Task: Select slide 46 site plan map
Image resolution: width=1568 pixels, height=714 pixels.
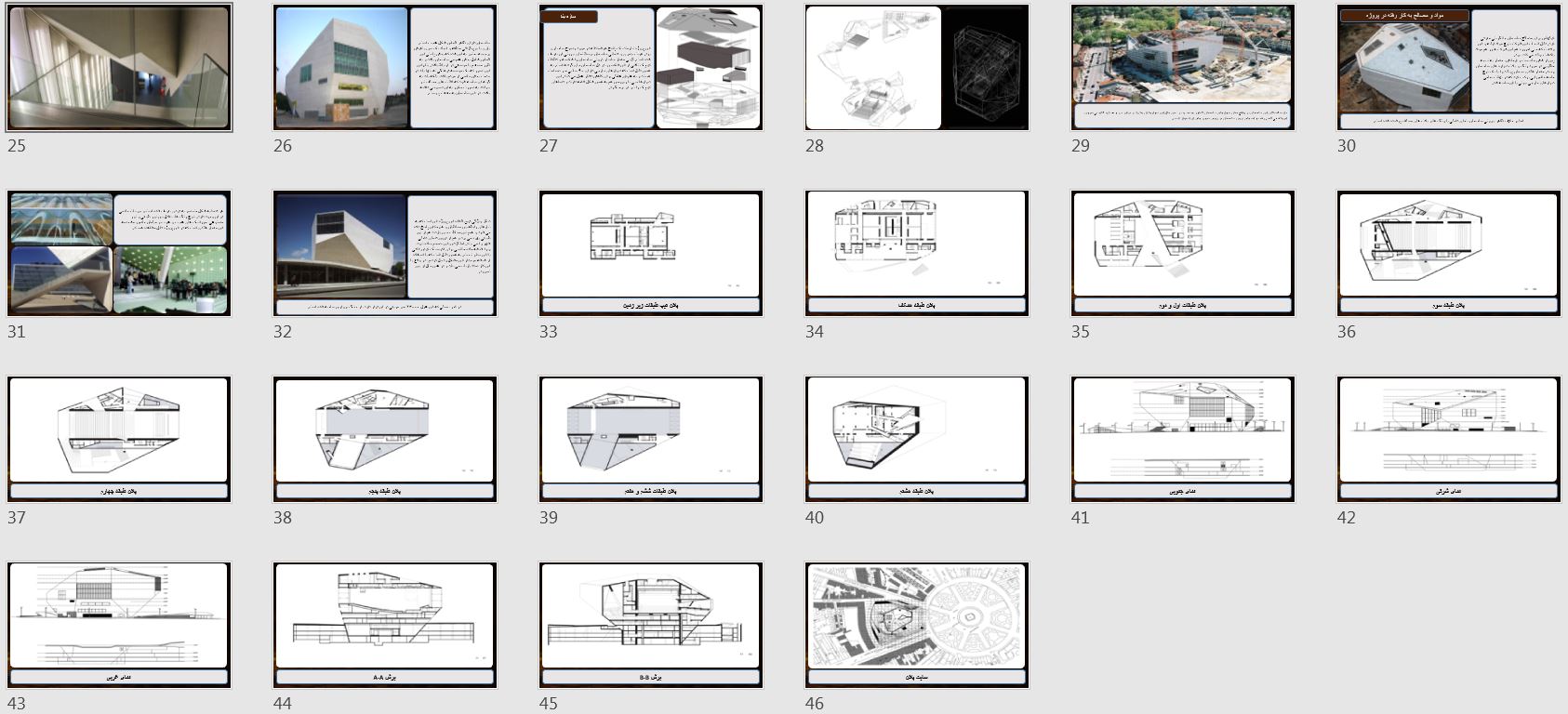Action: pyautogui.click(x=917, y=626)
